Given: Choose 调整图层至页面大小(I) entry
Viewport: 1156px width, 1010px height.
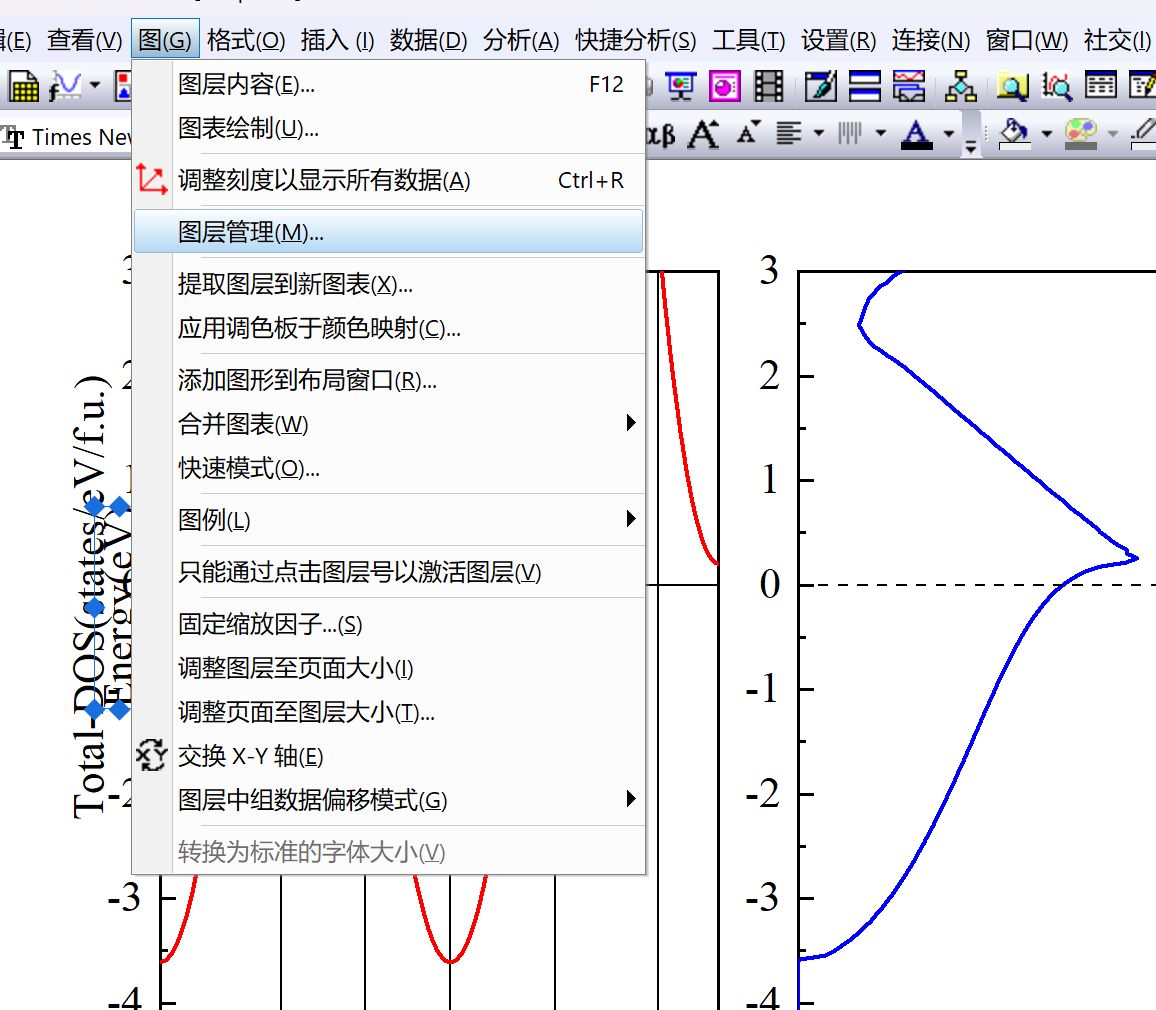Looking at the screenshot, I should click(x=389, y=668).
